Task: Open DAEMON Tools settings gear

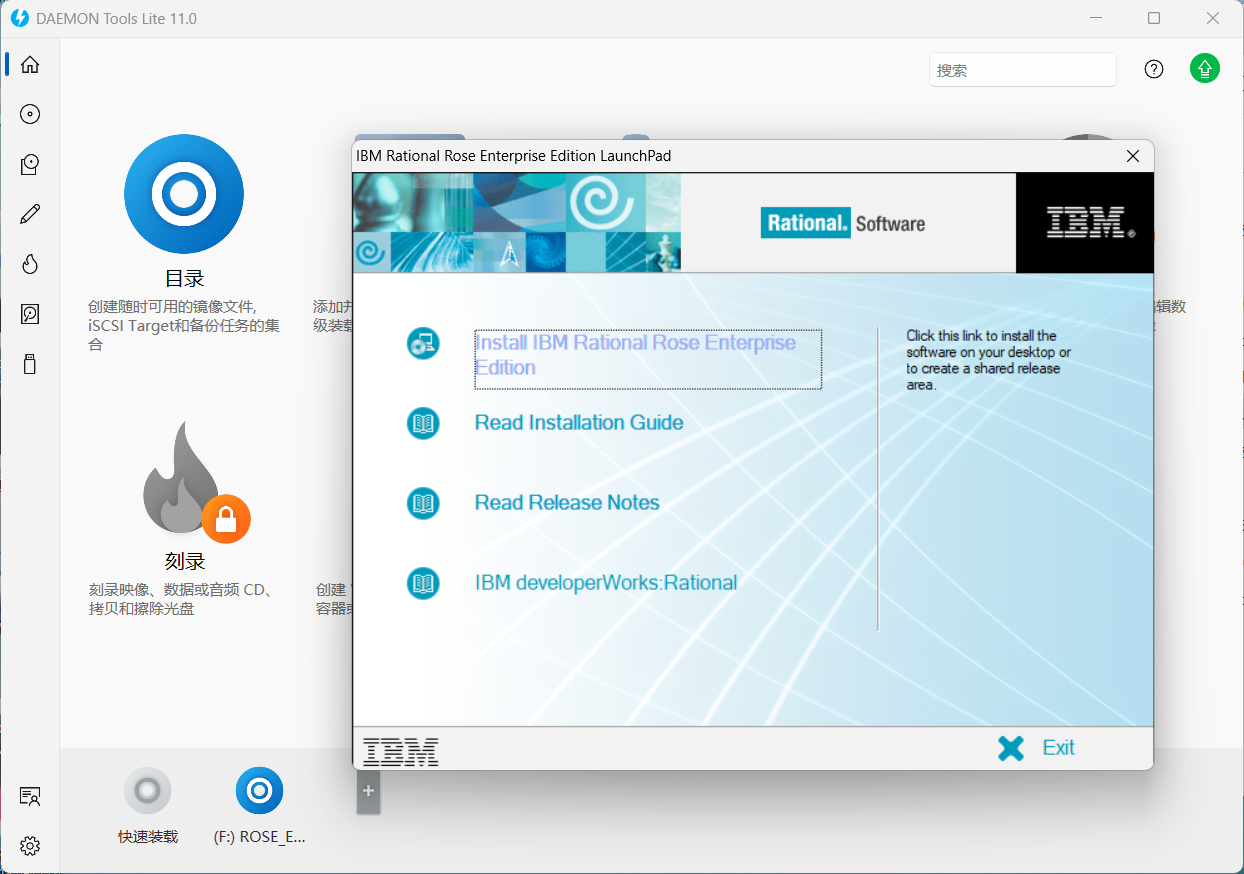Action: click(x=30, y=846)
